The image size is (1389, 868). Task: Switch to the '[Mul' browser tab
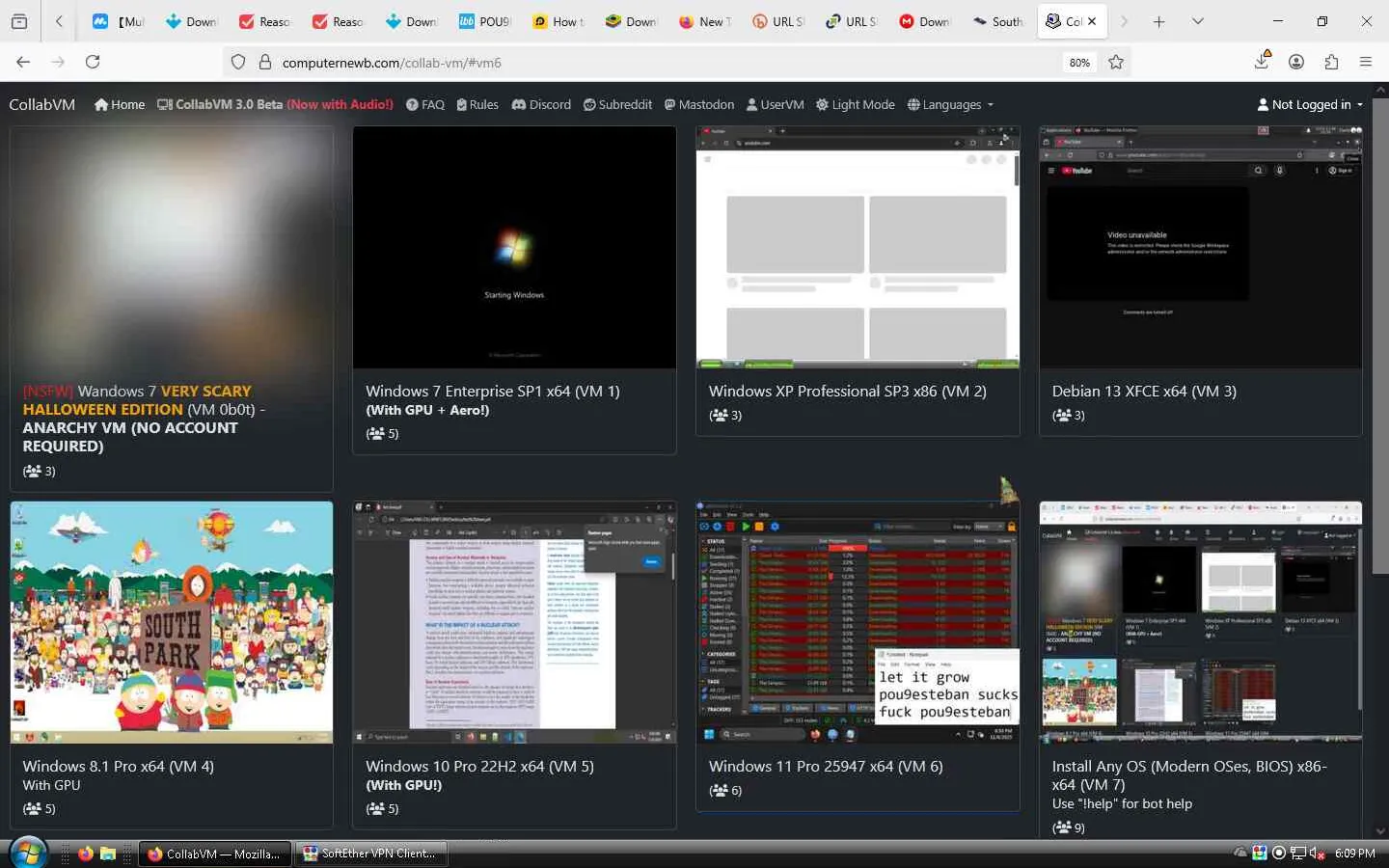(x=120, y=21)
